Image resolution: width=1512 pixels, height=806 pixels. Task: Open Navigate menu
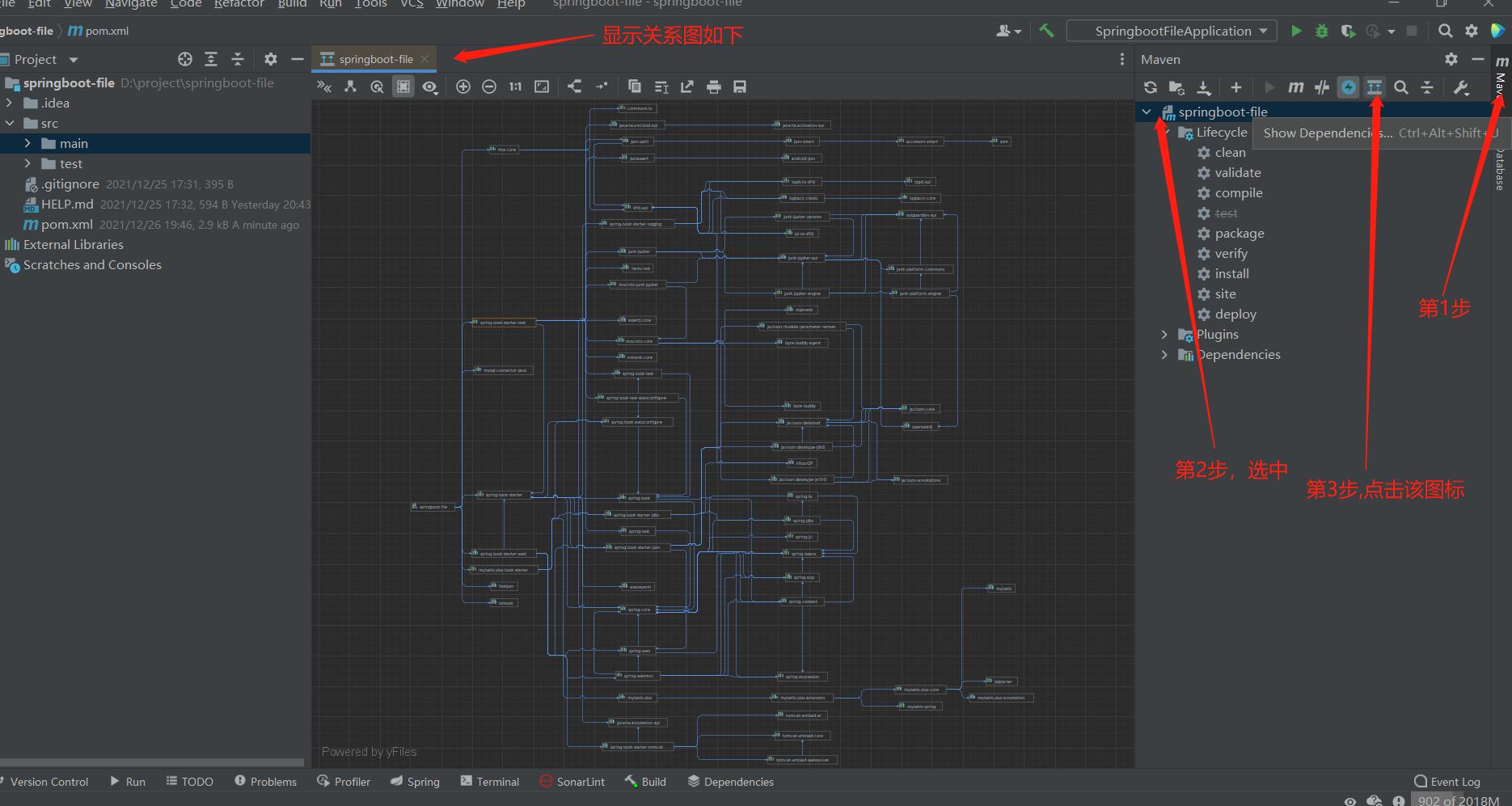click(x=131, y=4)
